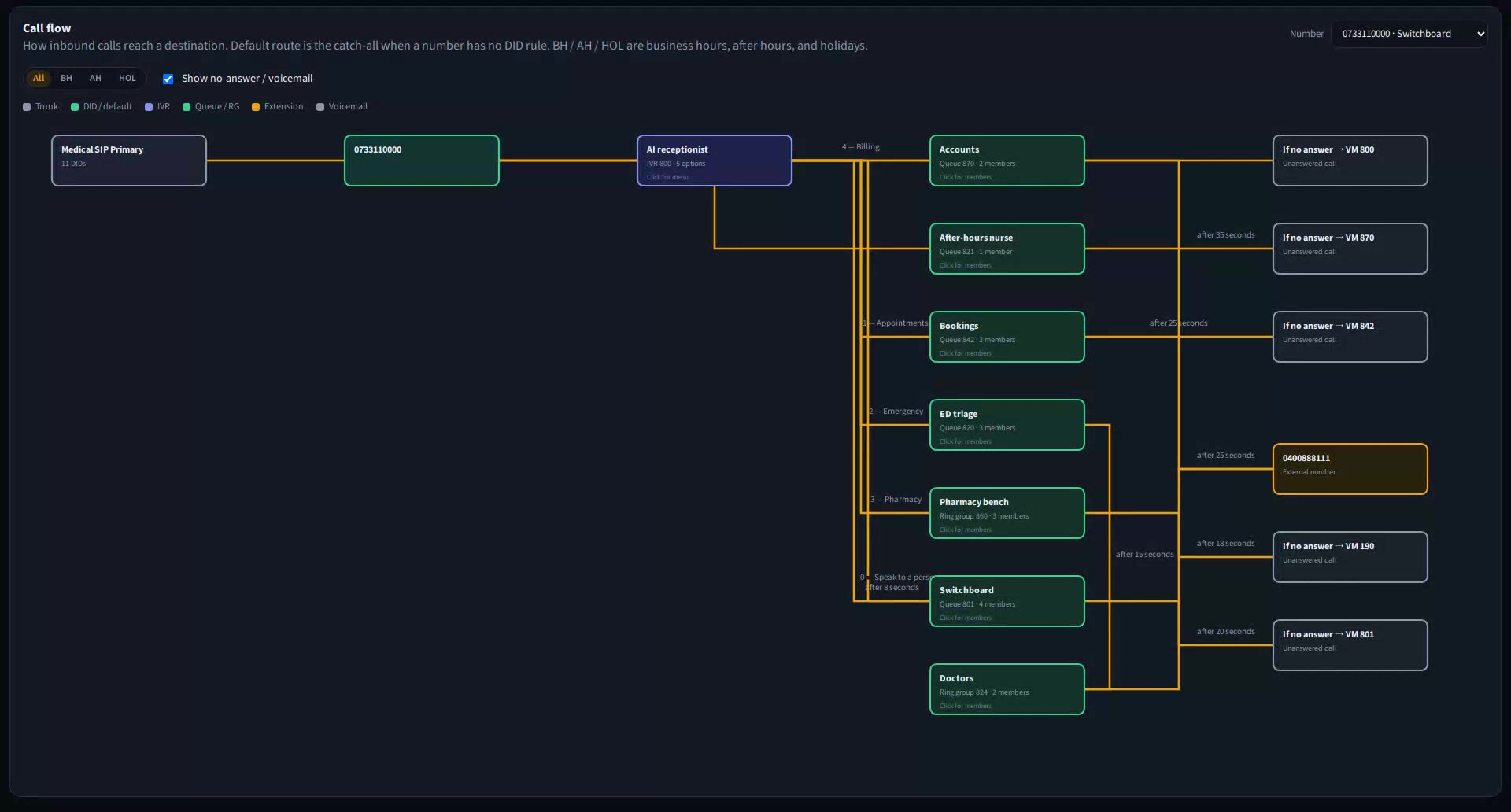Click the DID / default legend swatch
The width and height of the screenshot is (1511, 812).
click(x=75, y=107)
